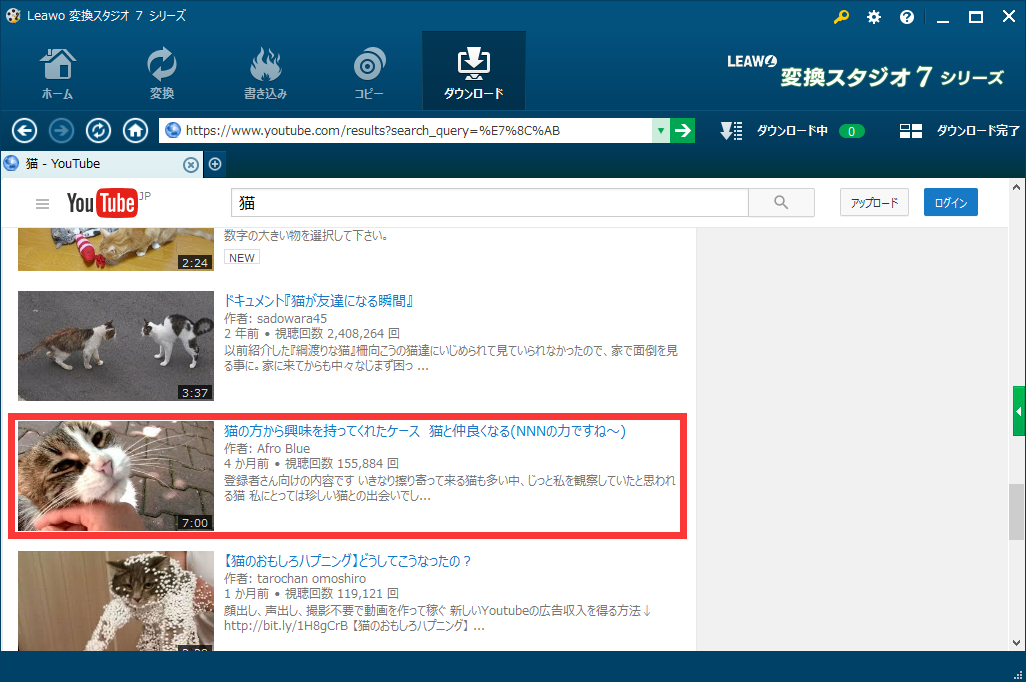Click the green go arrow button

682,131
